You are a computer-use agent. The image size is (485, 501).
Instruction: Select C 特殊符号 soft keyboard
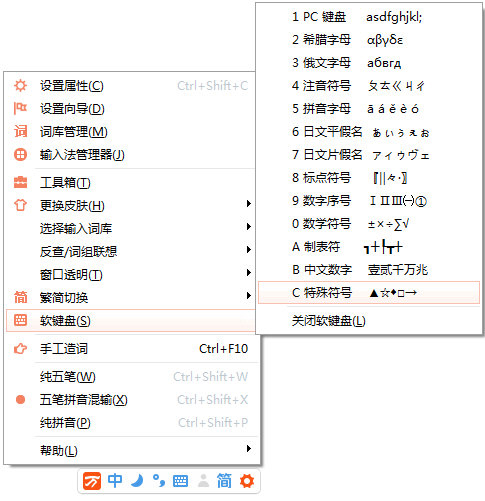pyautogui.click(x=369, y=293)
